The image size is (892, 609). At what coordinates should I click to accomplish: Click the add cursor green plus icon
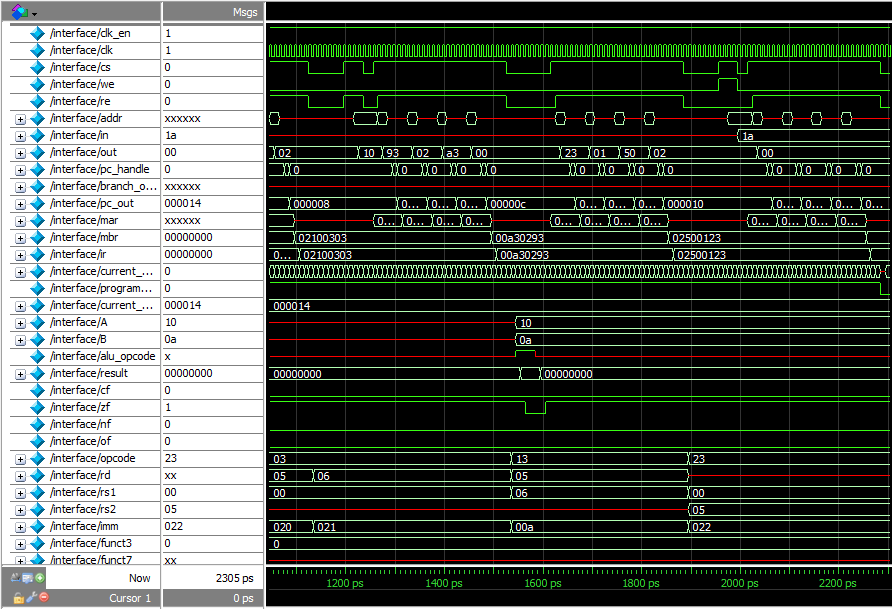(x=40, y=577)
